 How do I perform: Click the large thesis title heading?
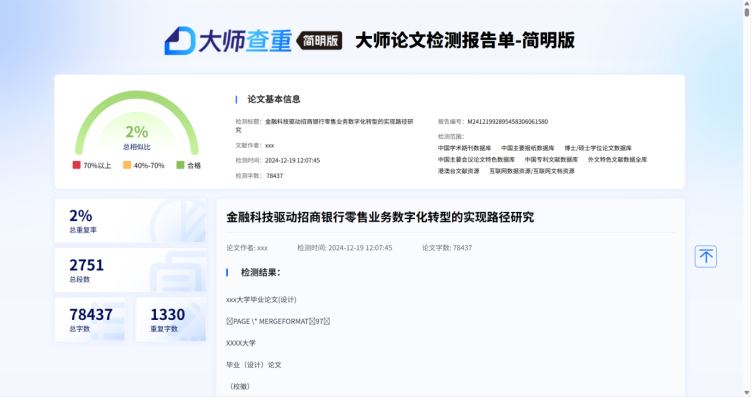coord(380,217)
